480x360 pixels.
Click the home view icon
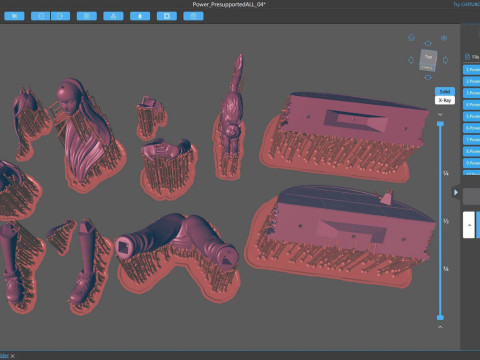412,38
